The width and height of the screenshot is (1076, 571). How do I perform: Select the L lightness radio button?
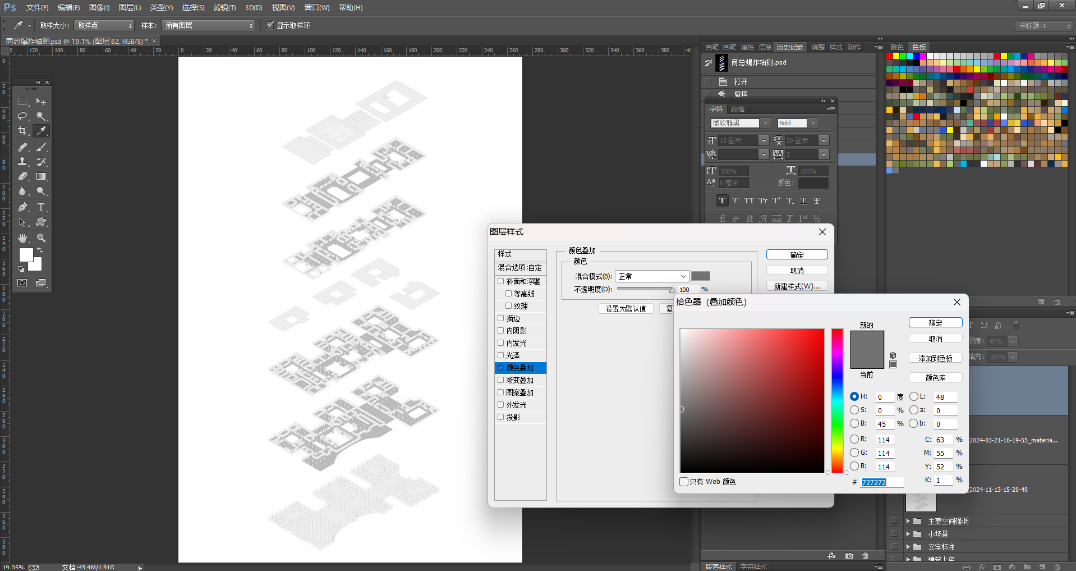point(914,397)
